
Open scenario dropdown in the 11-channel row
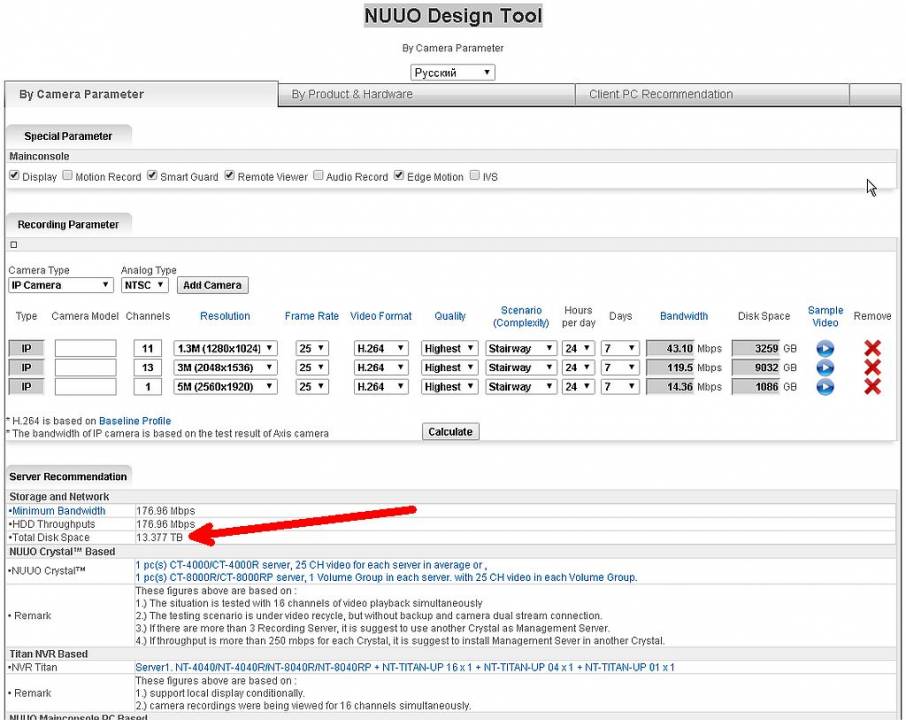pyautogui.click(x=521, y=348)
